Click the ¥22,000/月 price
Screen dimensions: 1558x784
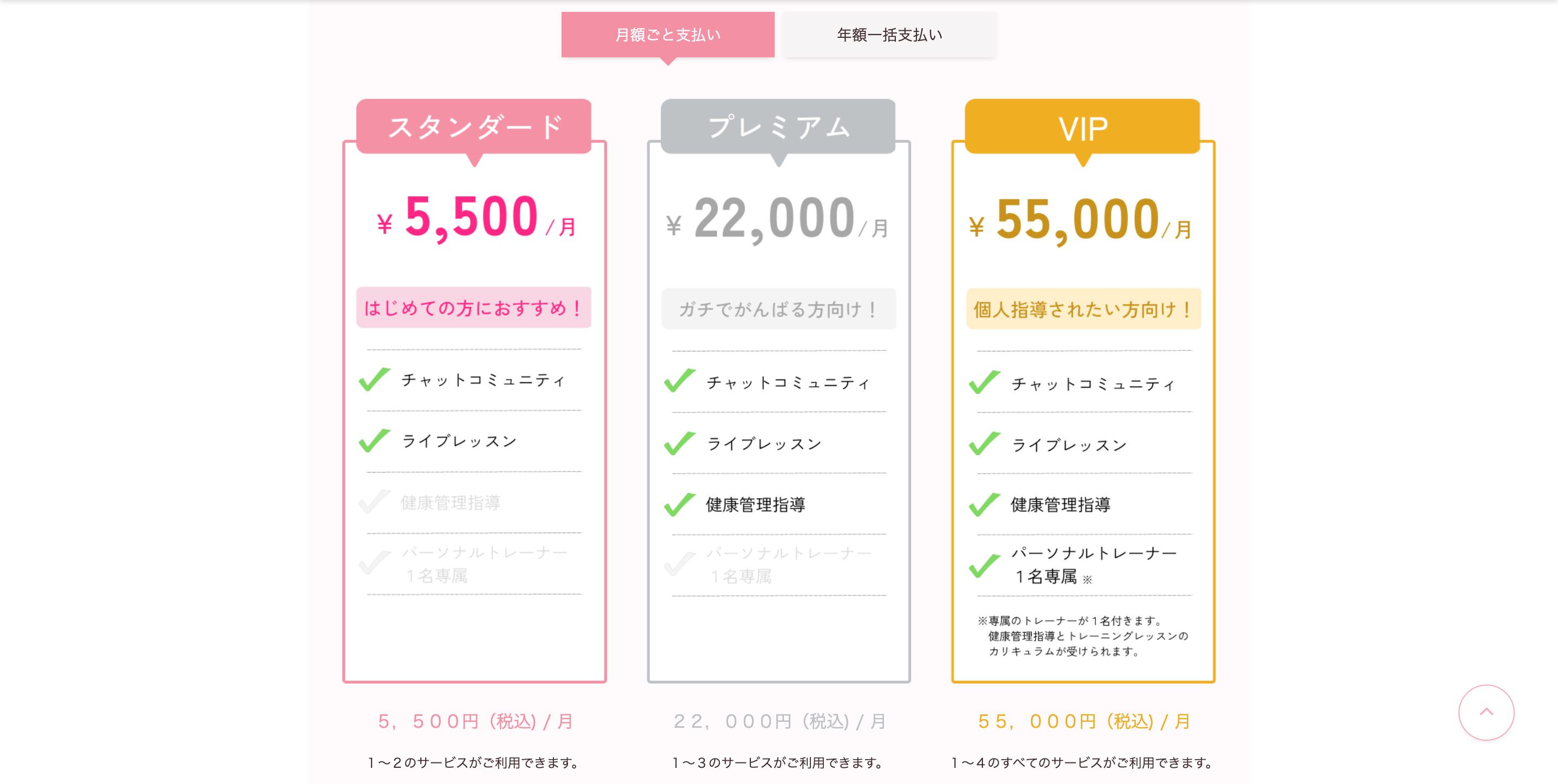point(777,219)
